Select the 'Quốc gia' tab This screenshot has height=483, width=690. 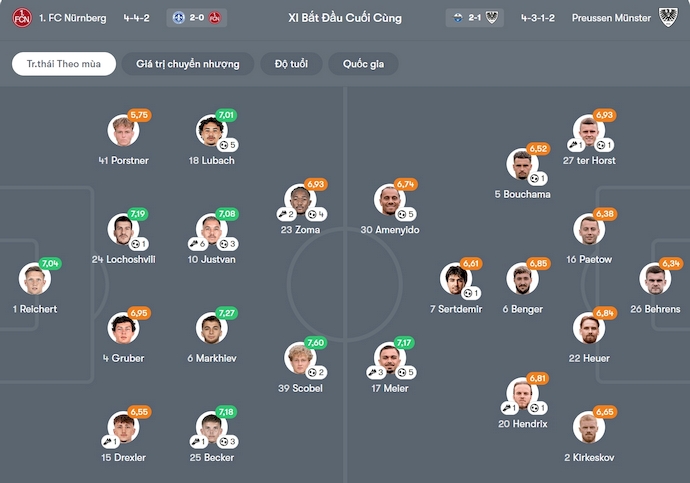364,64
